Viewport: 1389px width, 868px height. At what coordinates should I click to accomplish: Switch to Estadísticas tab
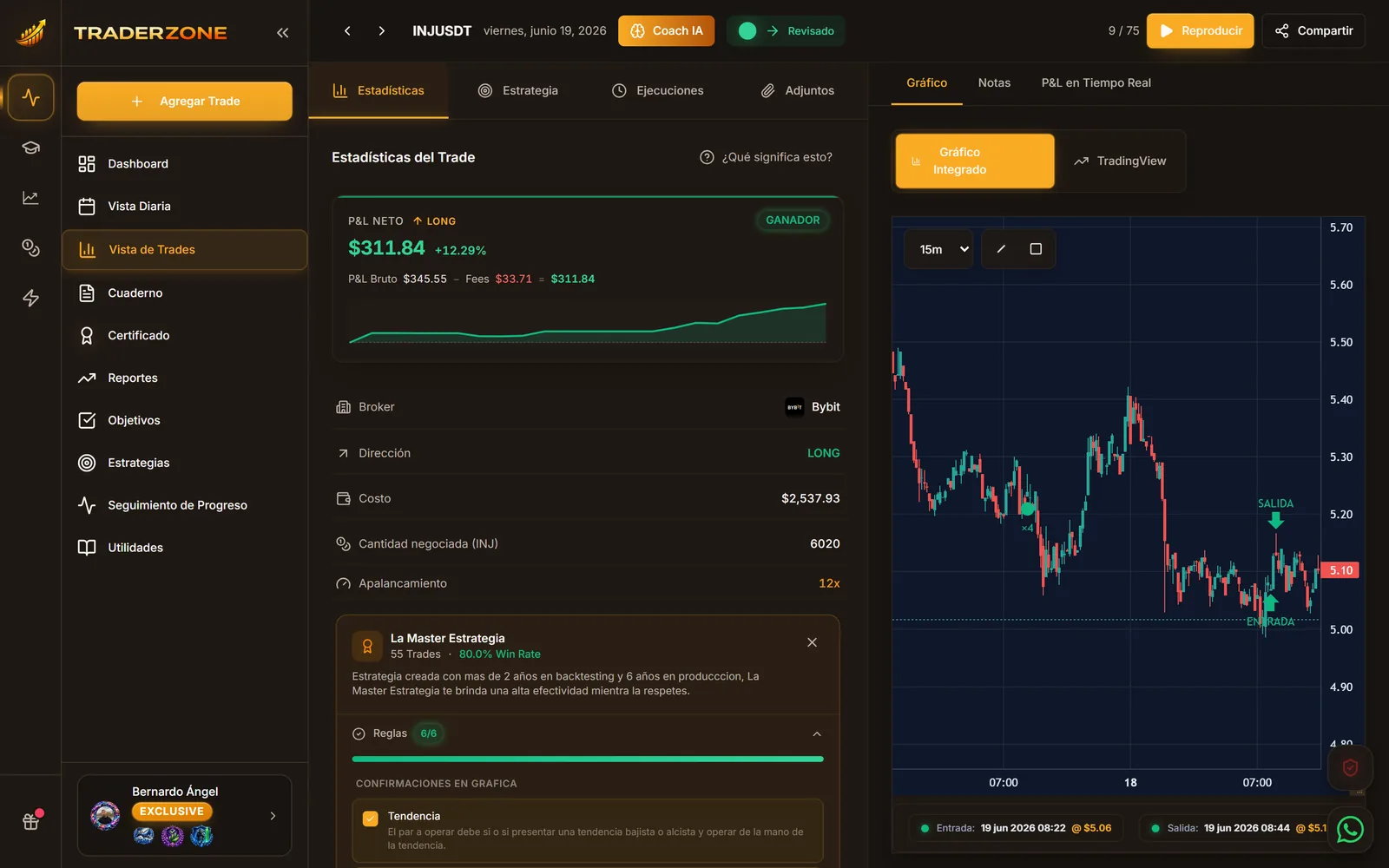click(379, 90)
